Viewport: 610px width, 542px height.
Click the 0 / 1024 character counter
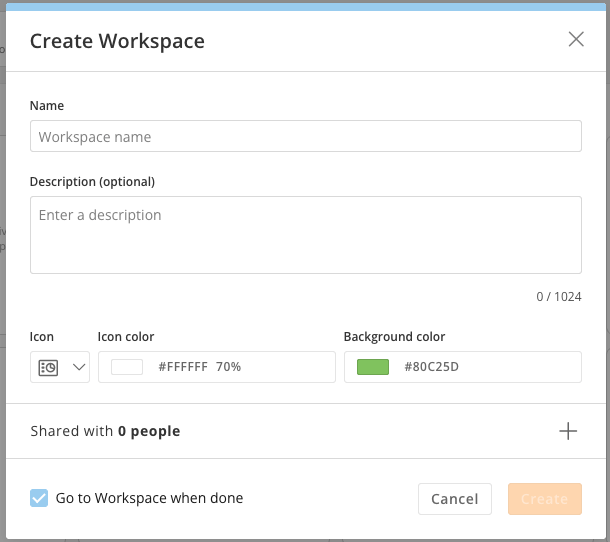559,297
